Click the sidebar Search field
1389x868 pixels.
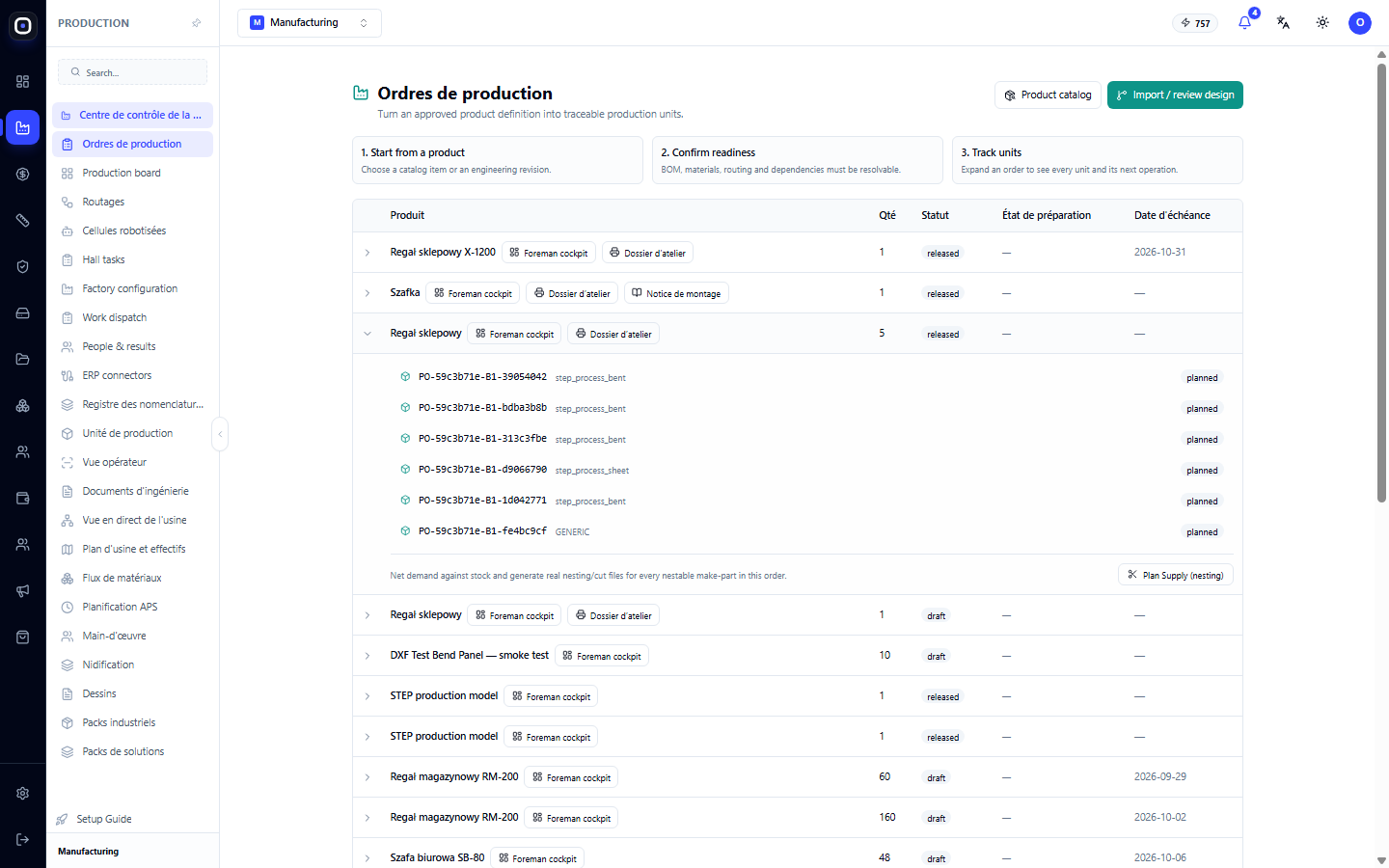pyautogui.click(x=133, y=72)
